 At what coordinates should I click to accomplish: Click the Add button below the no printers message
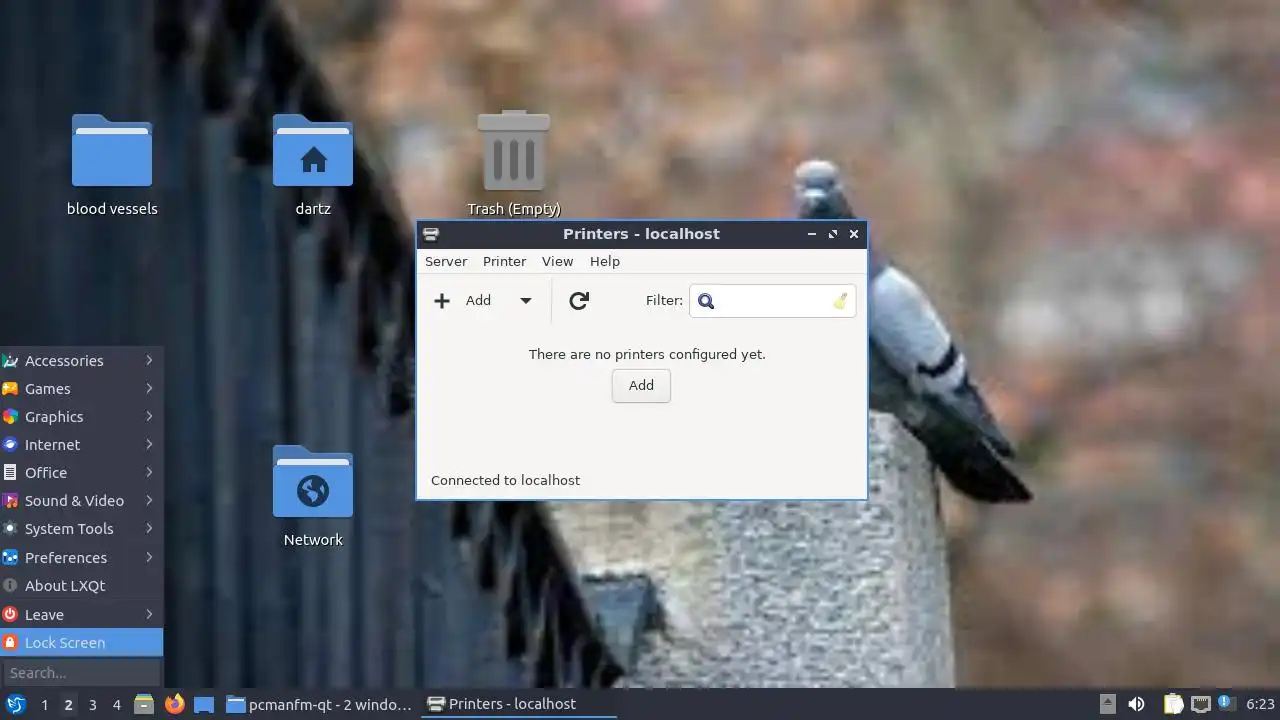[x=641, y=385]
